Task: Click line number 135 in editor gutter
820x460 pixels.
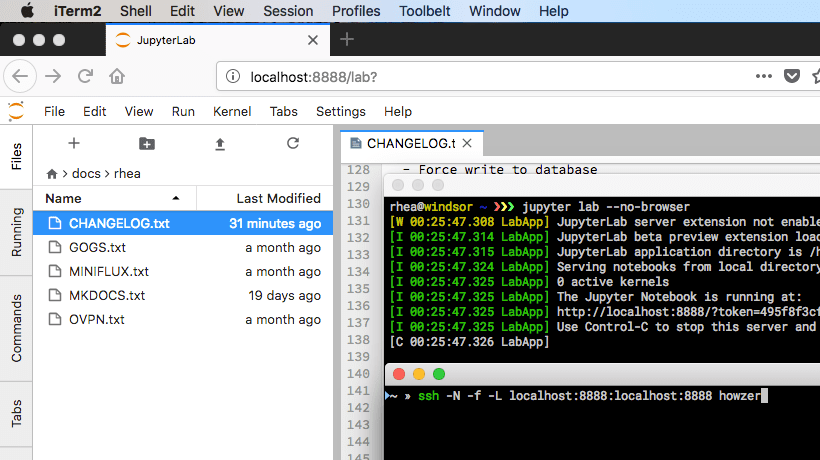Action: pyautogui.click(x=358, y=289)
